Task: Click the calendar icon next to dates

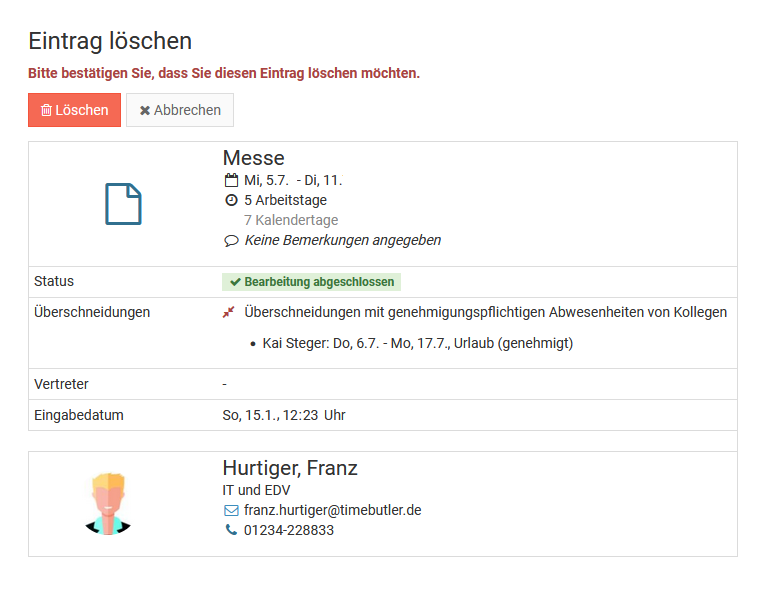Action: pos(231,181)
